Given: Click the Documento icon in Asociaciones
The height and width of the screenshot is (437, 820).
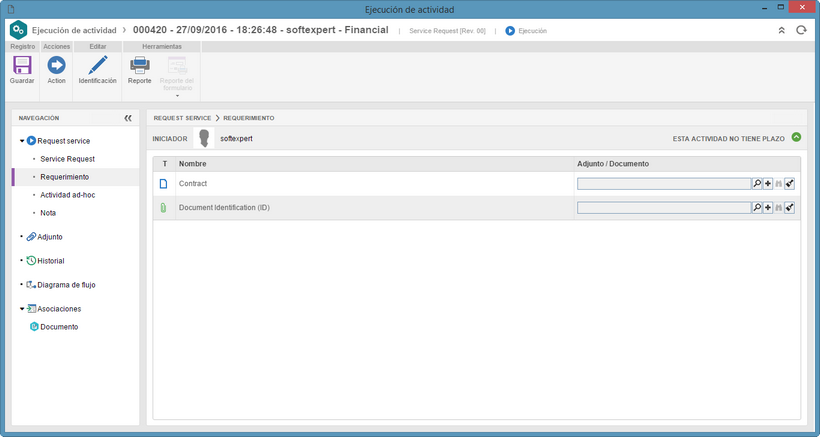Looking at the screenshot, I should [x=35, y=327].
